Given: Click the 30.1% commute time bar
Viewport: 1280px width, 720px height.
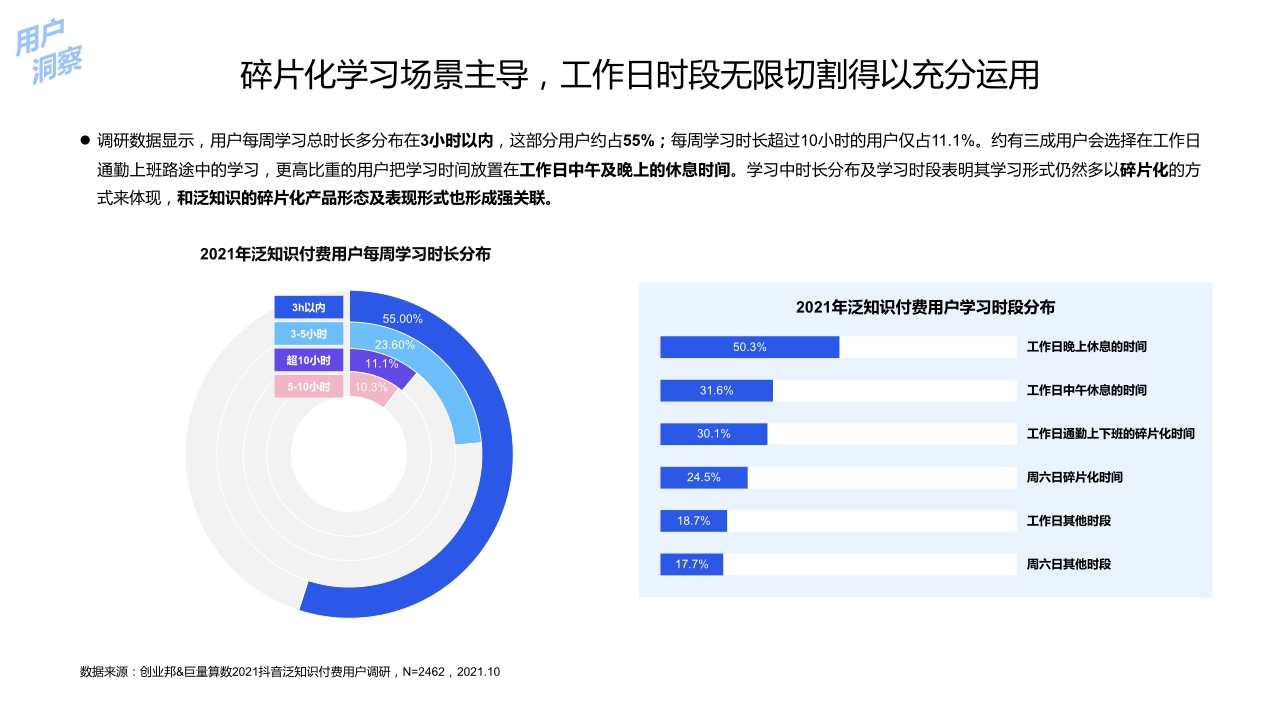Looking at the screenshot, I should 713,434.
